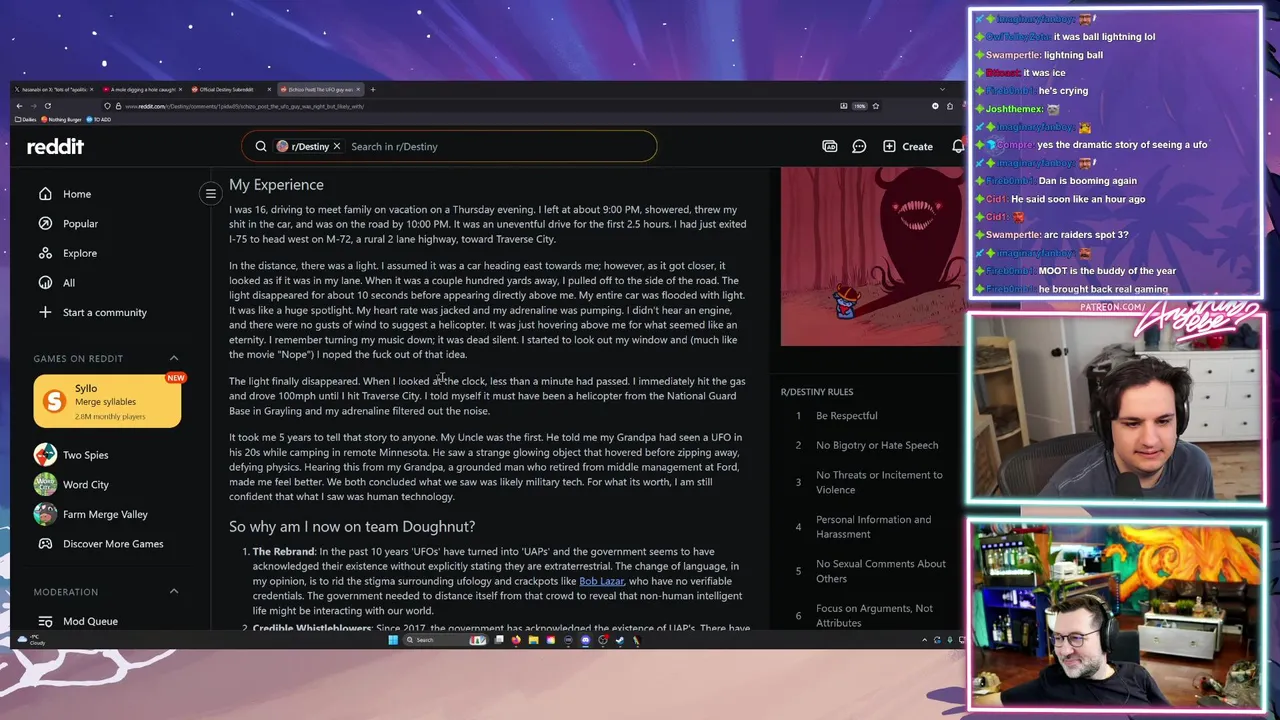Switch to 'A mole digging a hole' tab

(x=142, y=89)
